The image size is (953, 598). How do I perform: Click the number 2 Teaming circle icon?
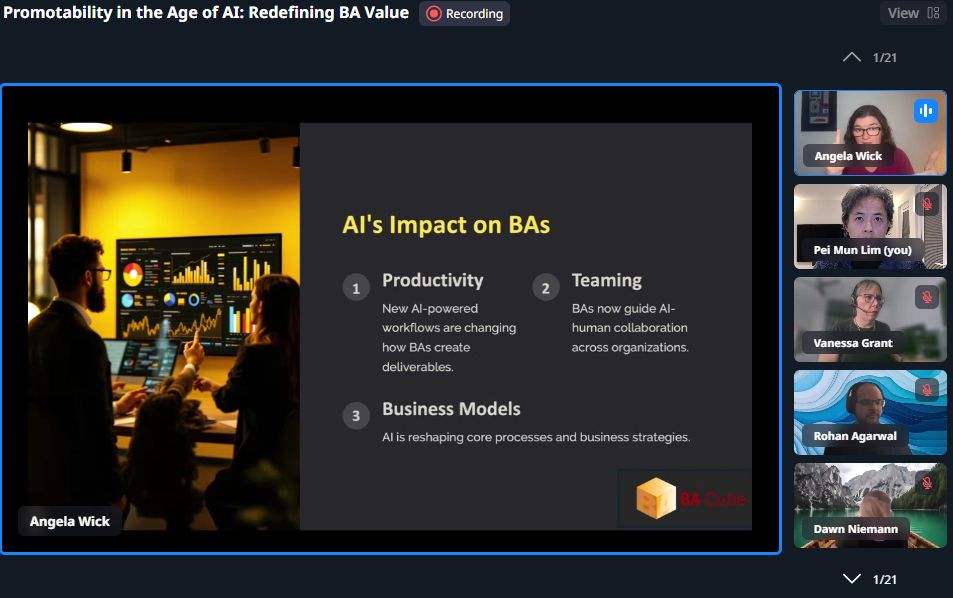(x=545, y=289)
